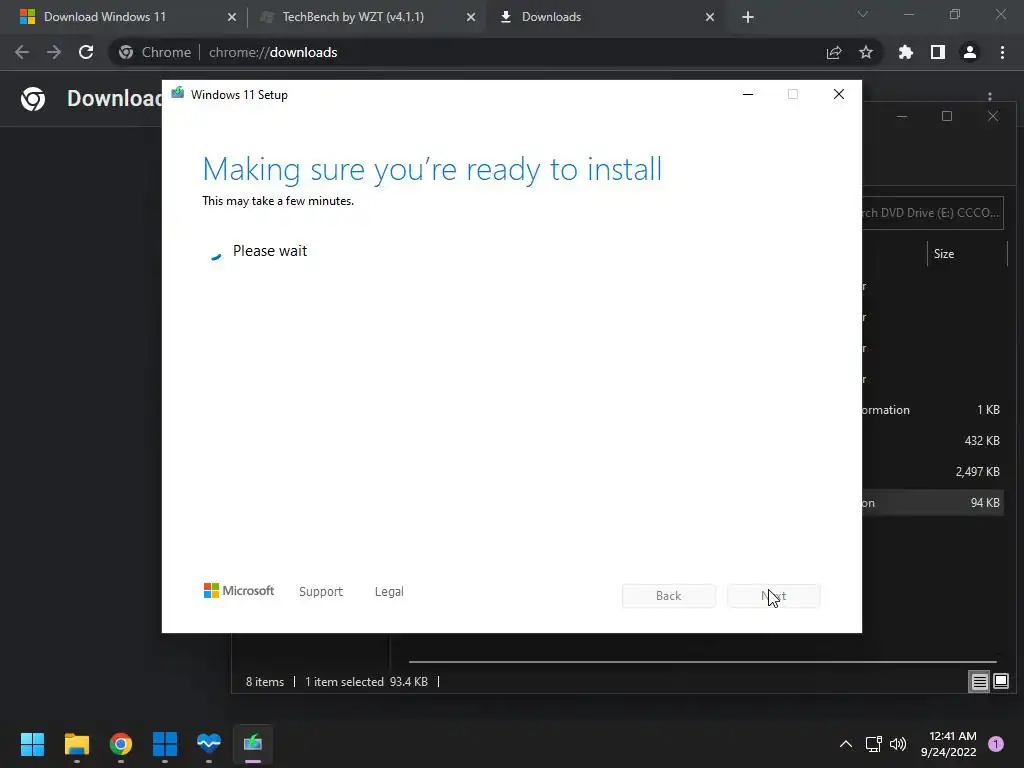Close the File Explorer window
This screenshot has width=1024, height=768.
tap(993, 116)
